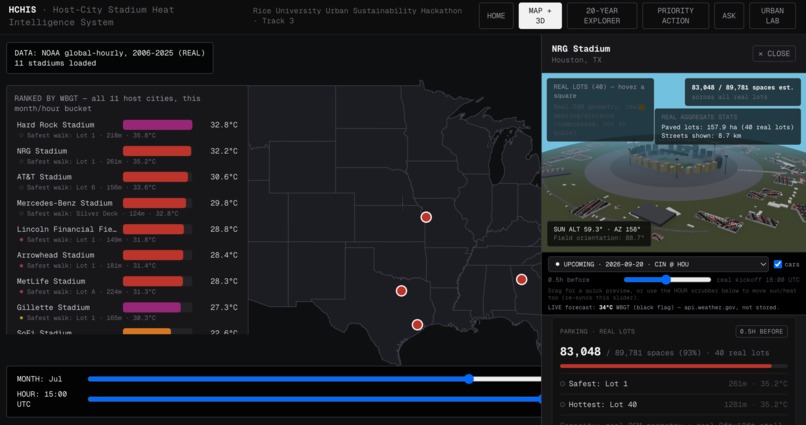
Task: Click the 83,048 / 89,781 spaces est. box
Action: click(x=743, y=92)
